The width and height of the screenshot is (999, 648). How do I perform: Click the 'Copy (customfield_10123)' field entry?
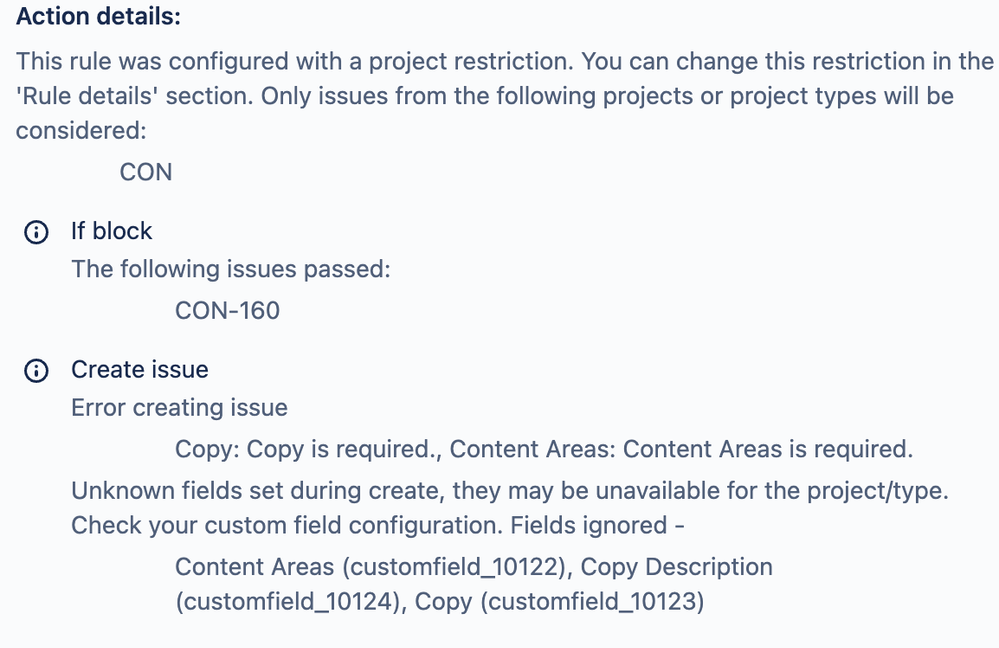point(559,601)
